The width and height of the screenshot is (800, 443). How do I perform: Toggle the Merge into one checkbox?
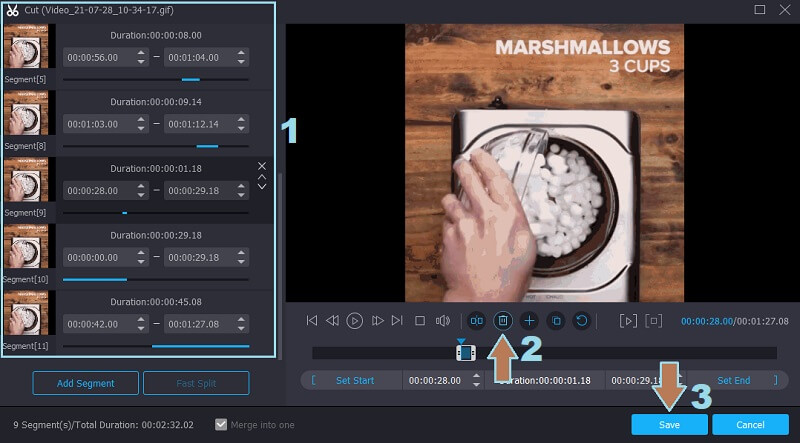pyautogui.click(x=222, y=425)
